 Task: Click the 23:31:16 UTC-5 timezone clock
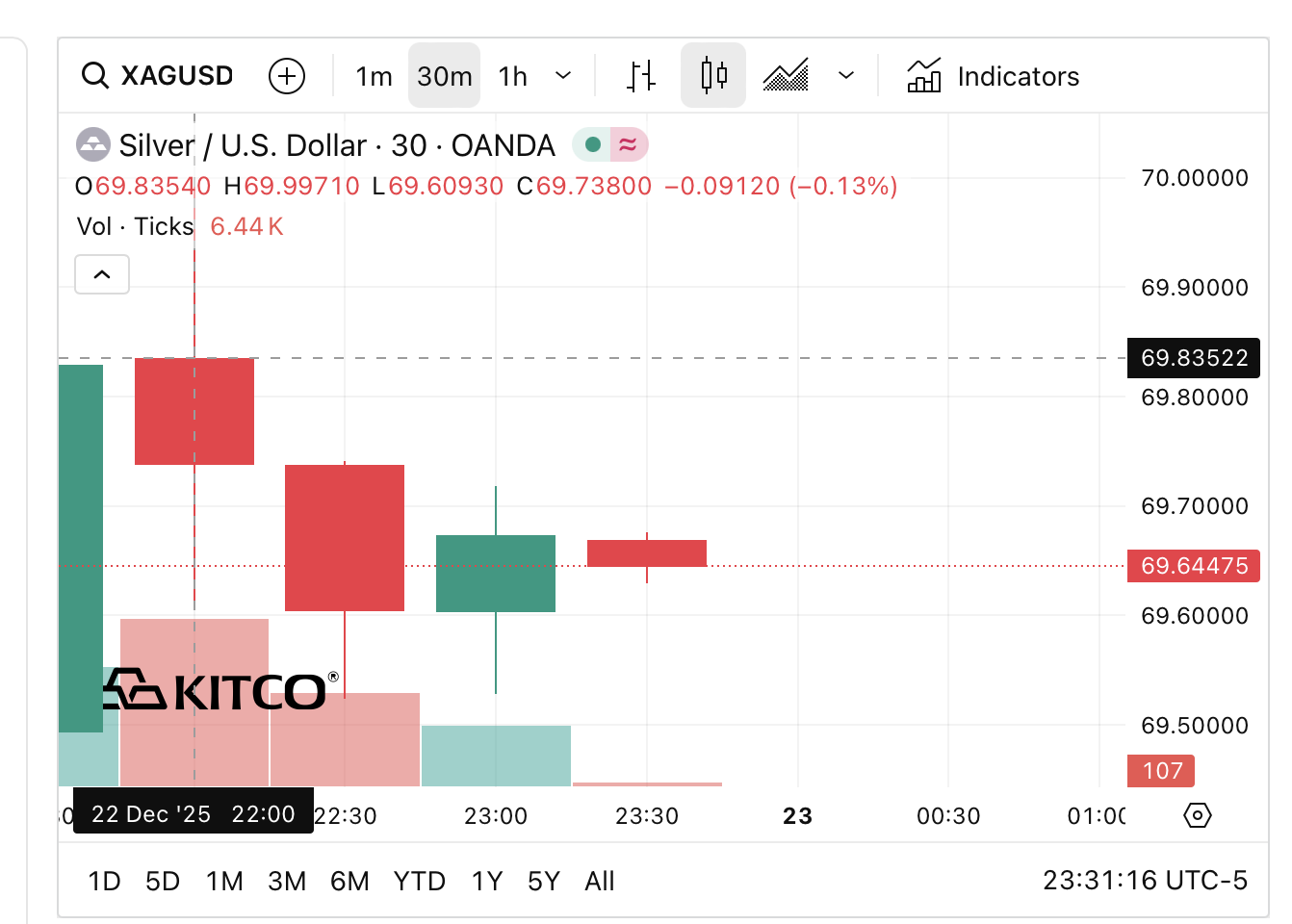coord(1145,881)
